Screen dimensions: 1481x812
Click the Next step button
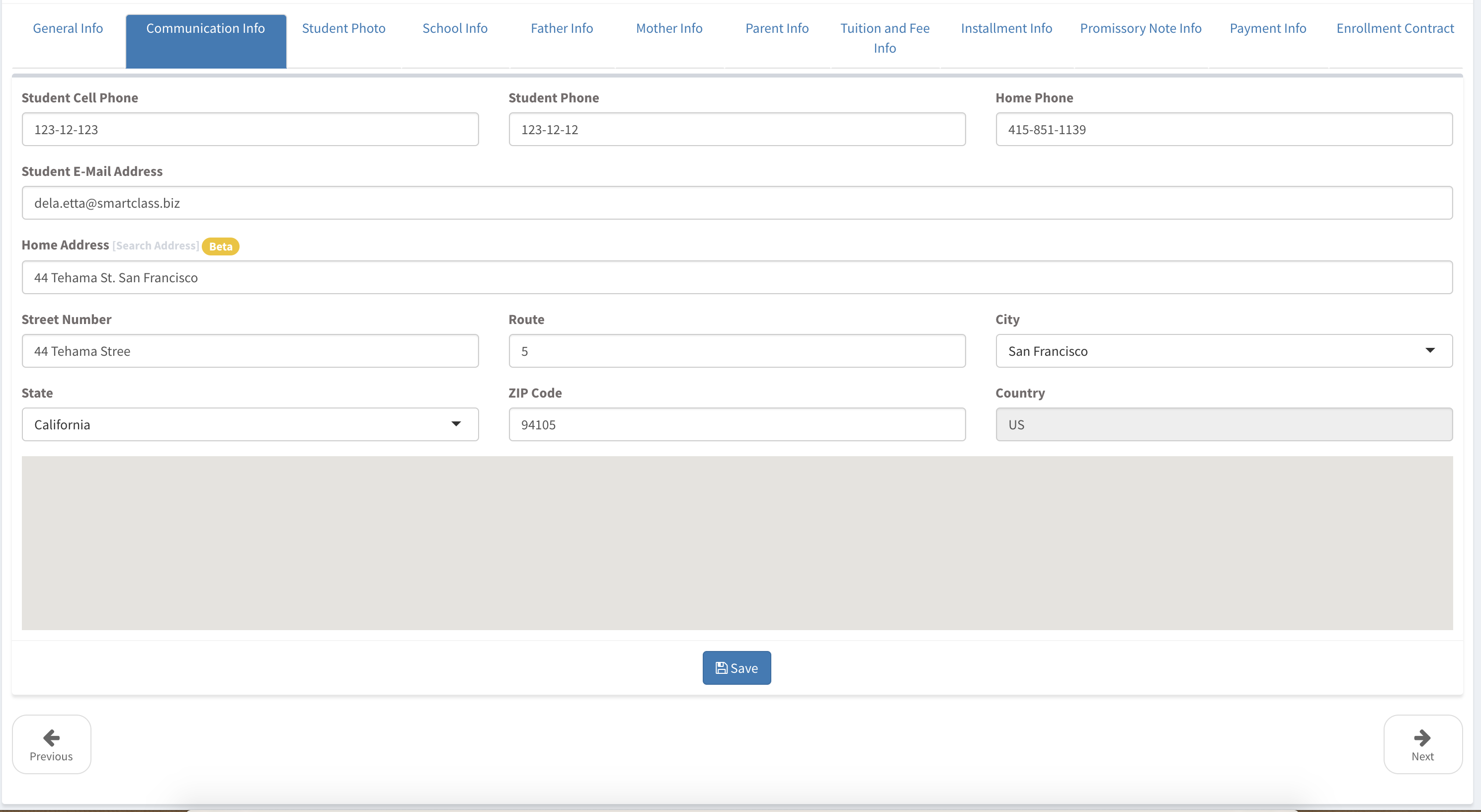coord(1422,744)
